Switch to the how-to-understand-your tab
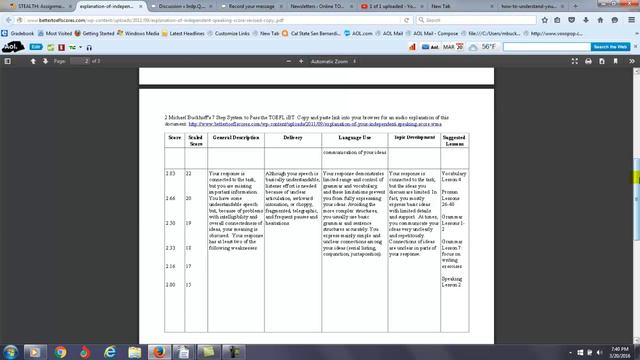This screenshot has width=640, height=360. [533, 6]
